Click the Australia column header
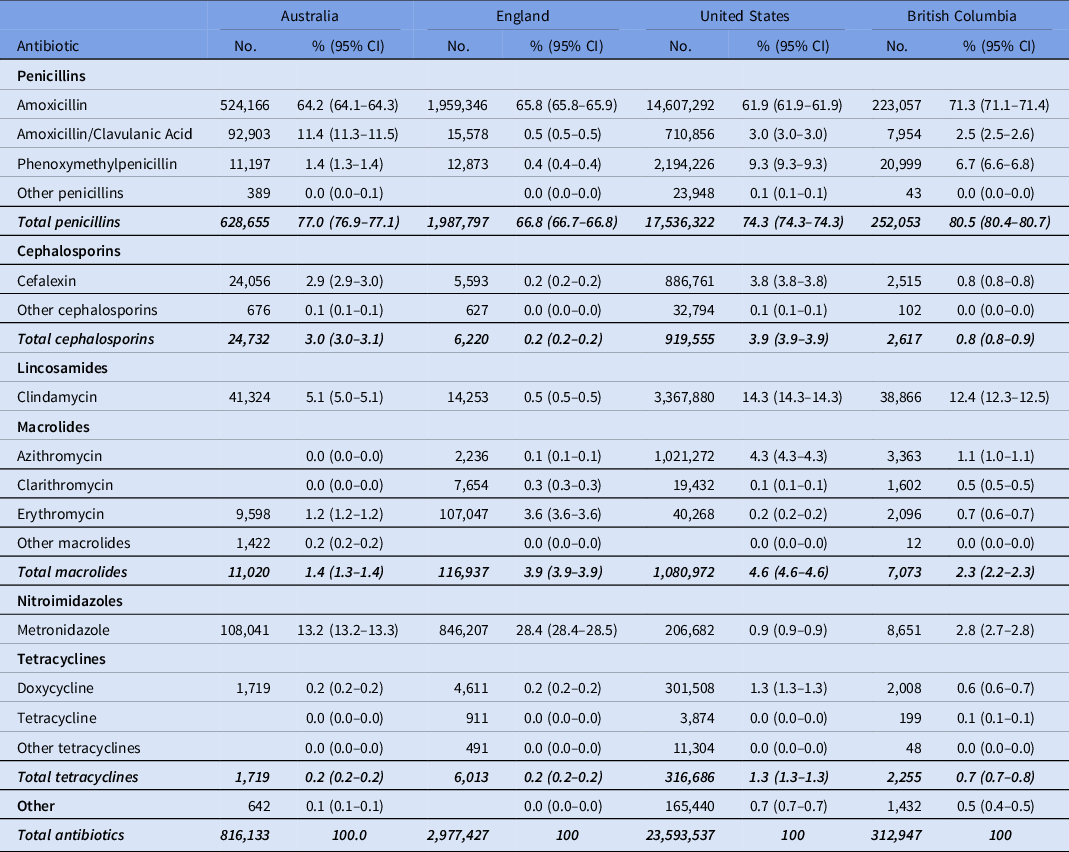 click(309, 16)
